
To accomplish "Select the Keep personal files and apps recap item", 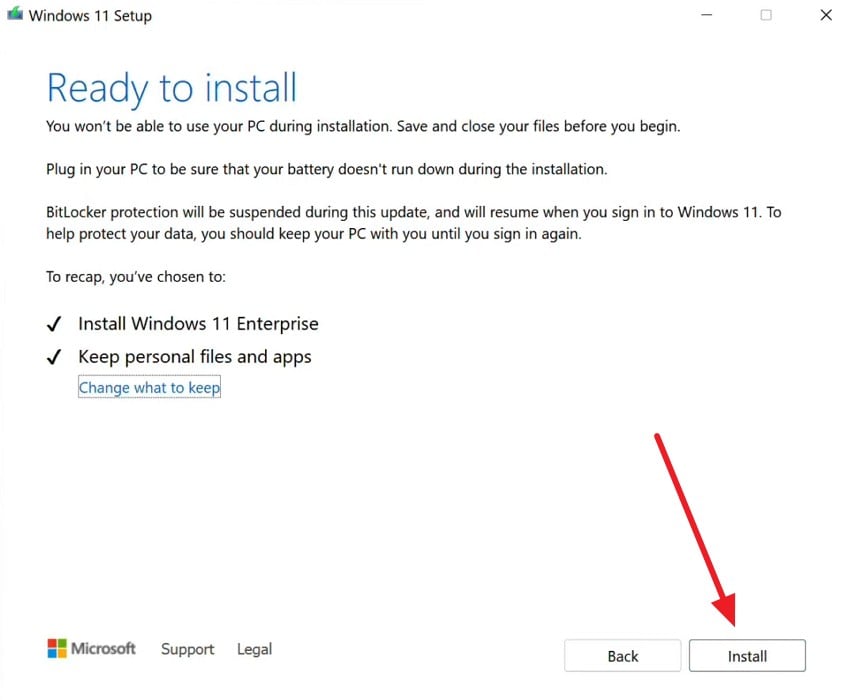I will pos(195,356).
